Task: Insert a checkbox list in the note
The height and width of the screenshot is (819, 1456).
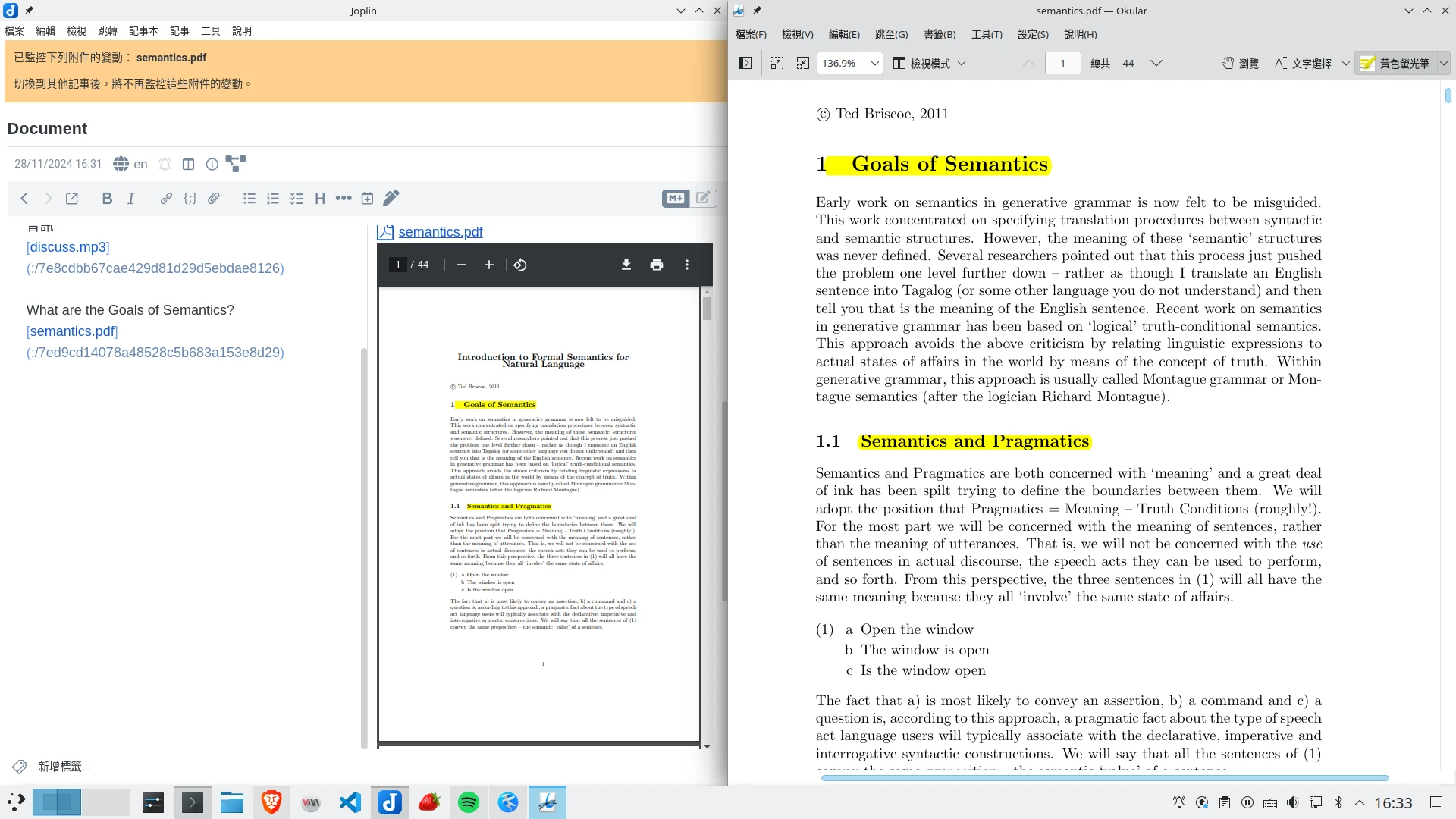Action: 297,199
